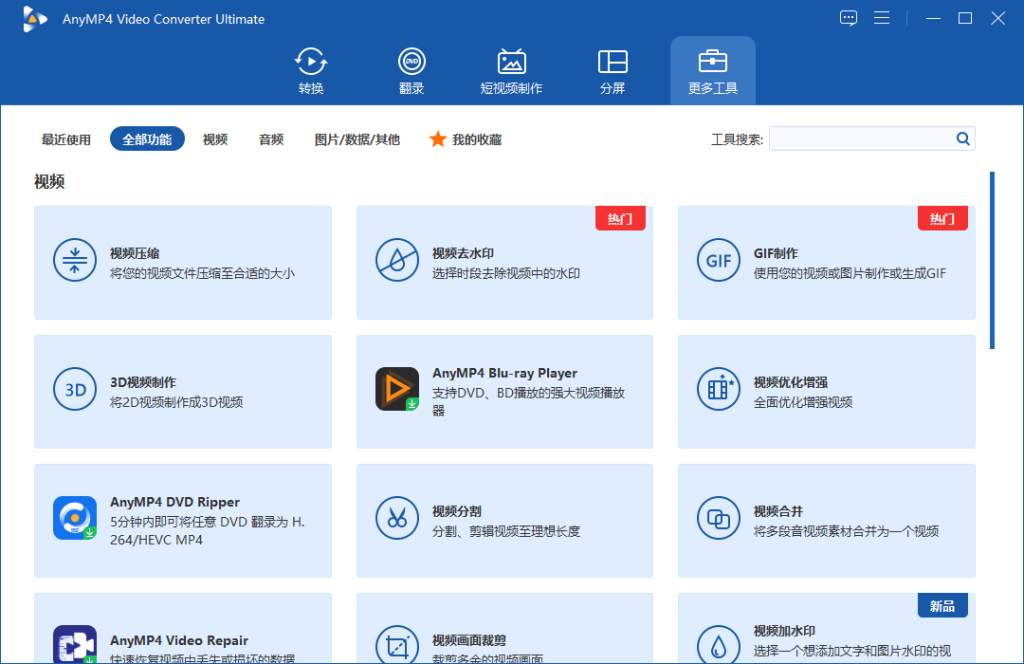The height and width of the screenshot is (664, 1024).
Task: Select the 视频去水印 watermark remover tool
Action: click(x=505, y=262)
